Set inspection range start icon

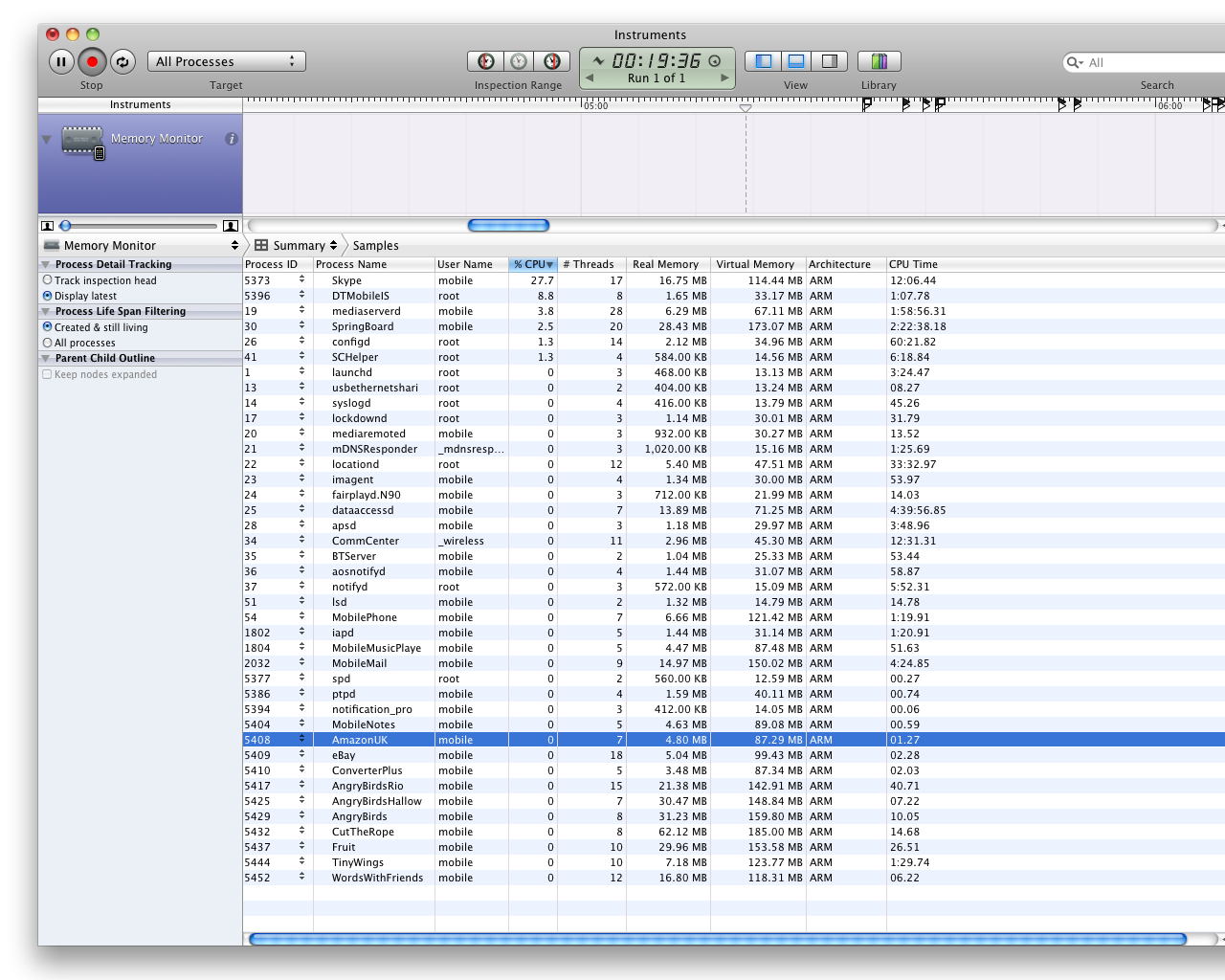(x=486, y=62)
